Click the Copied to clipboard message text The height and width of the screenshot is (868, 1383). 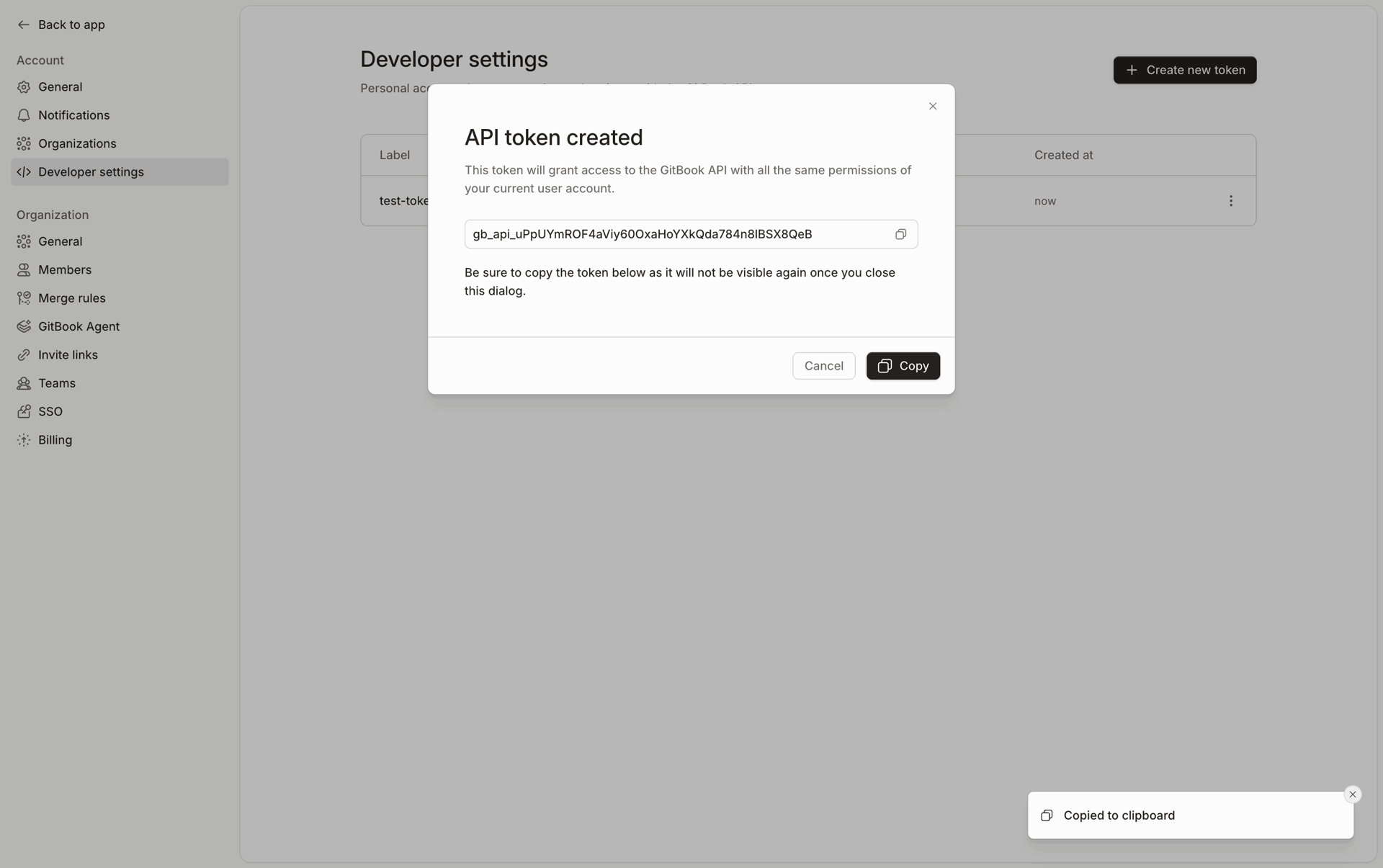coord(1119,815)
